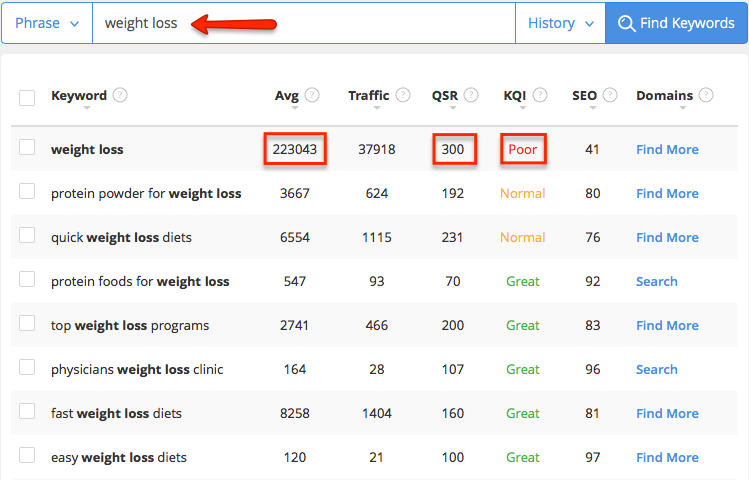Image resolution: width=749 pixels, height=480 pixels.
Task: Click keyword 'protein powder for weight loss'
Action: pos(146,193)
